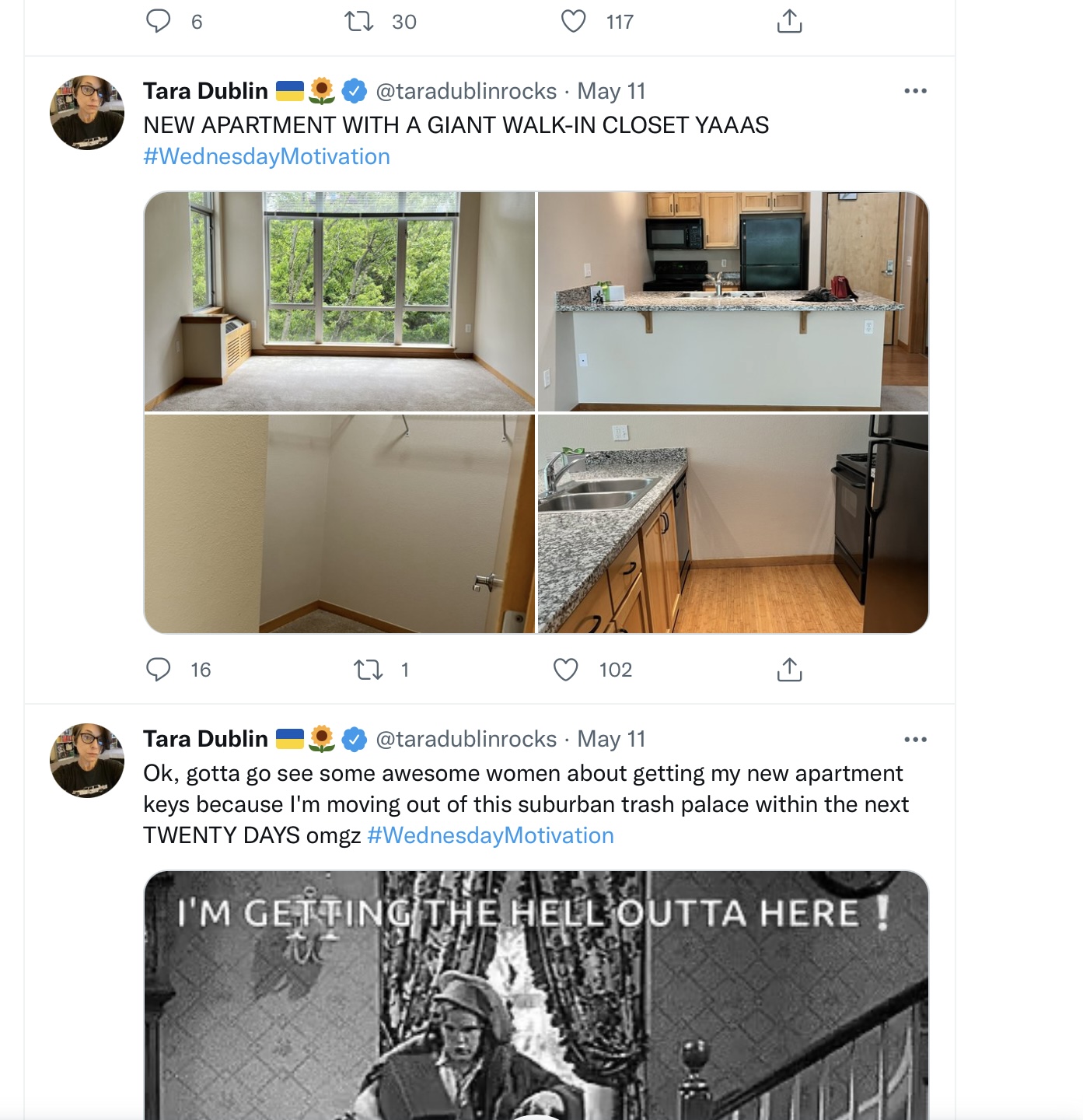Open @taradublinrocks handle on the moving out tweet
This screenshot has width=1083, height=1120.
pyautogui.click(x=466, y=739)
